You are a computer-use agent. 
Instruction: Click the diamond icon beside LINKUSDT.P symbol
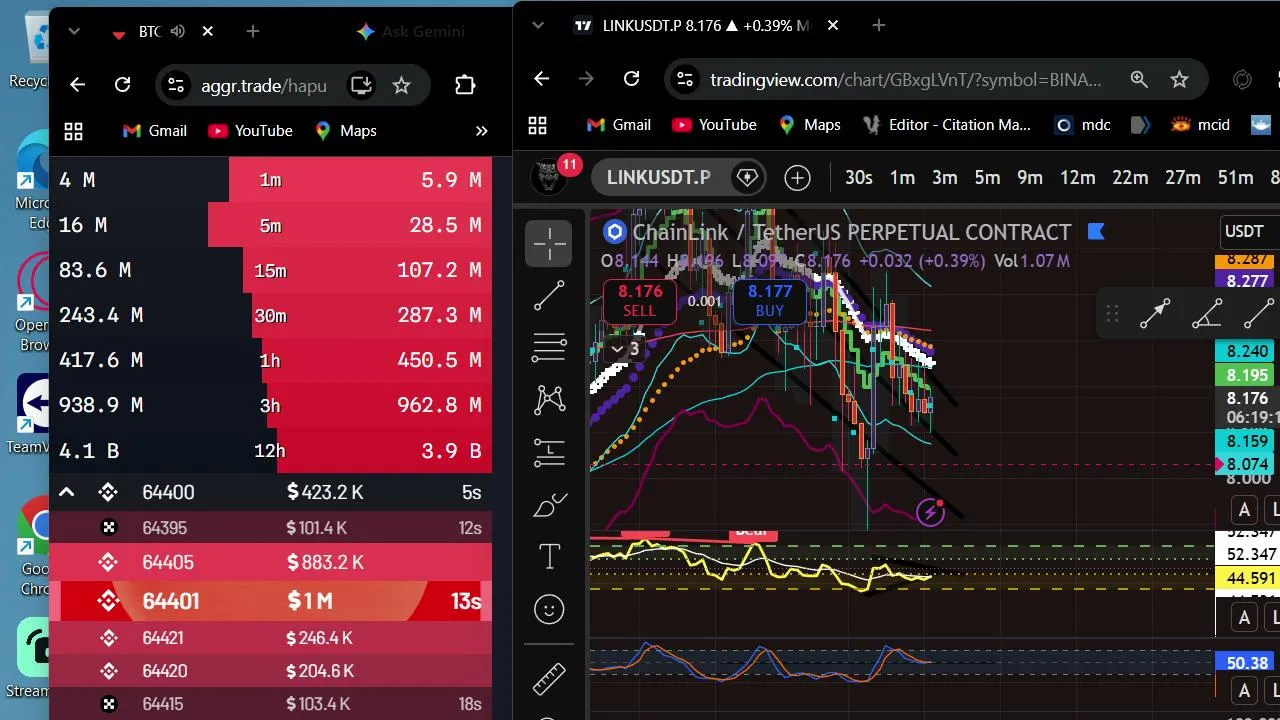tap(747, 178)
